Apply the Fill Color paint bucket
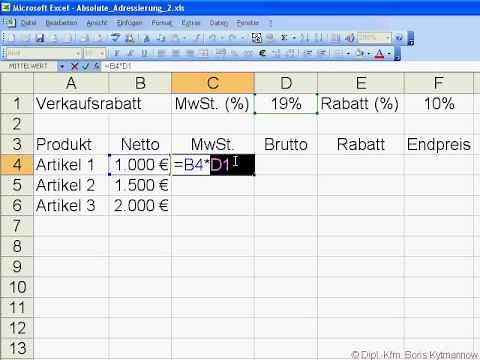 359,53
